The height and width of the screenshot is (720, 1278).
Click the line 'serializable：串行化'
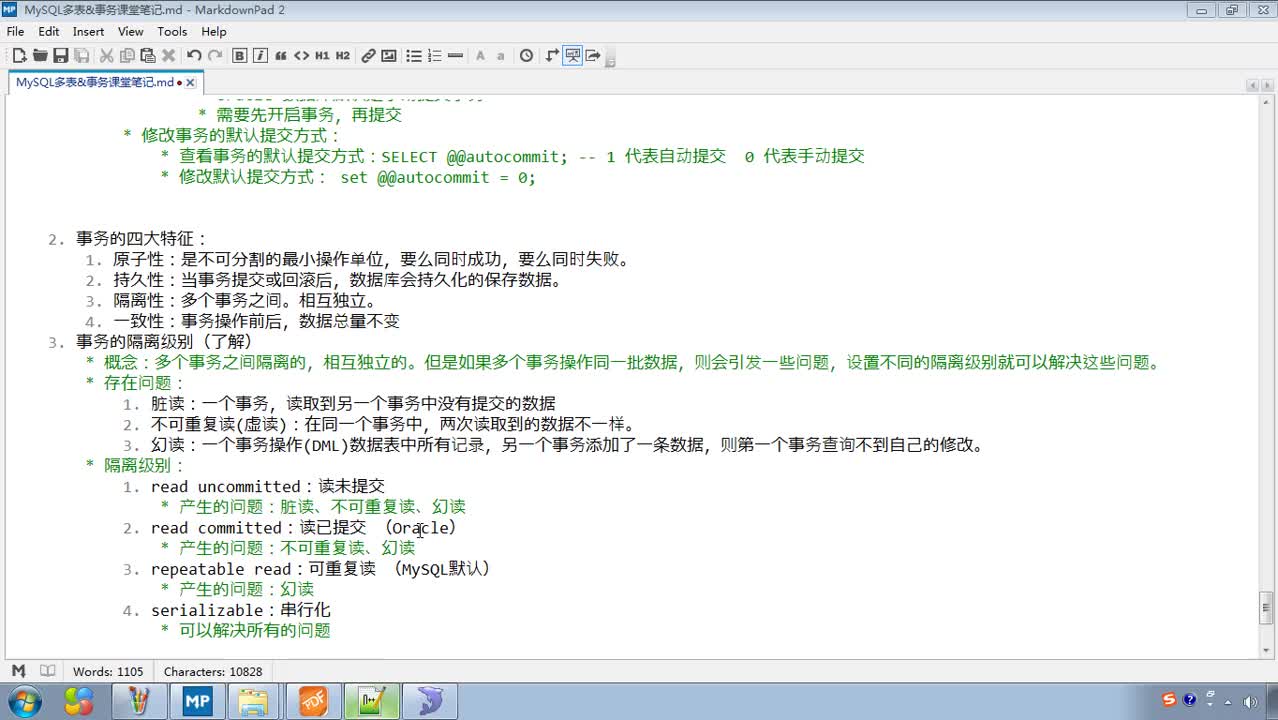click(240, 609)
